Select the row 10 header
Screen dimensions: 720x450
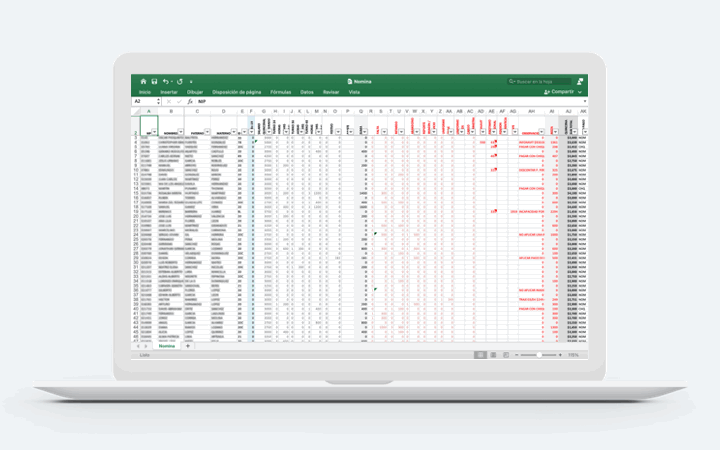pos(136,170)
